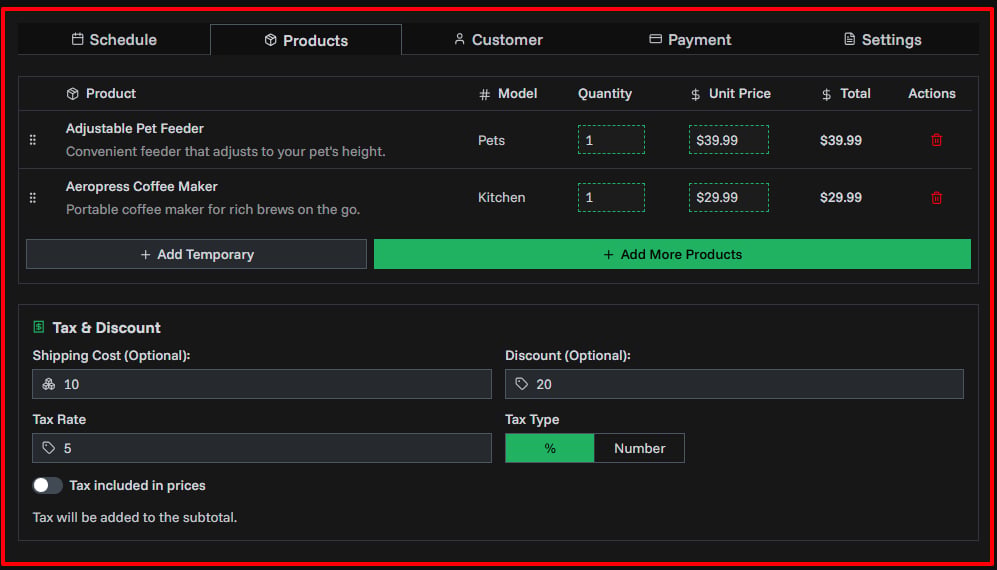
Task: Grab the Adjustable Pet Feeder drag handle
Action: 33,140
